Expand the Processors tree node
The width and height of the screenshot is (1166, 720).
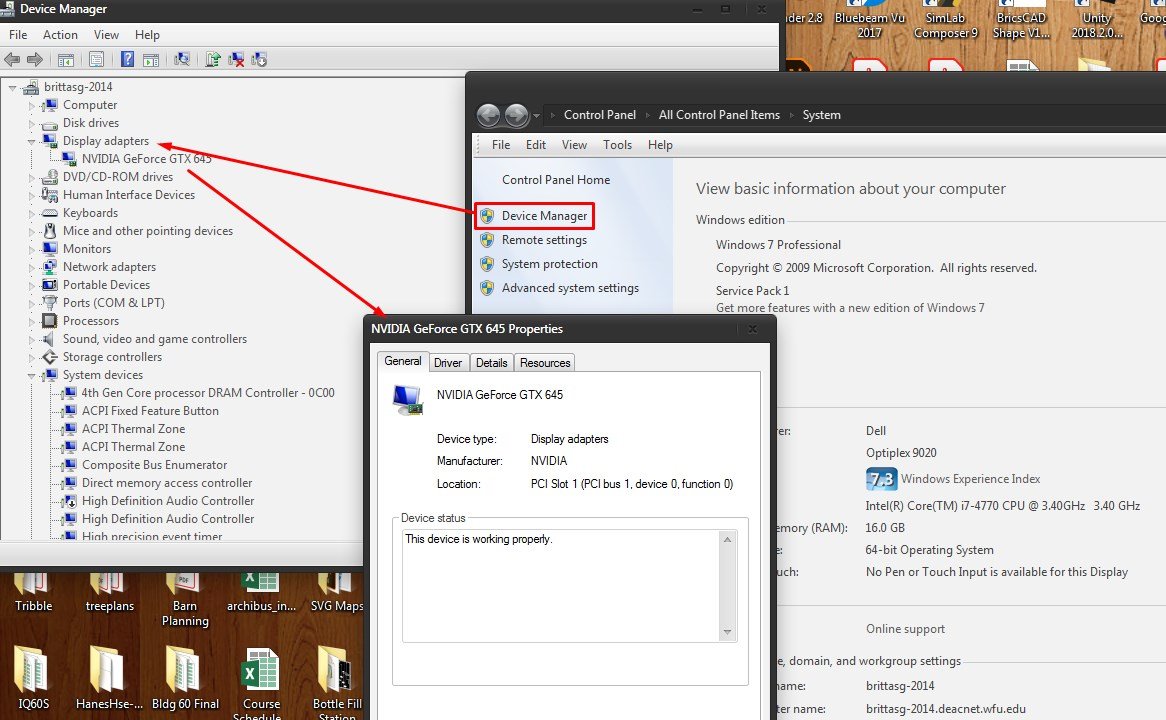tap(31, 321)
